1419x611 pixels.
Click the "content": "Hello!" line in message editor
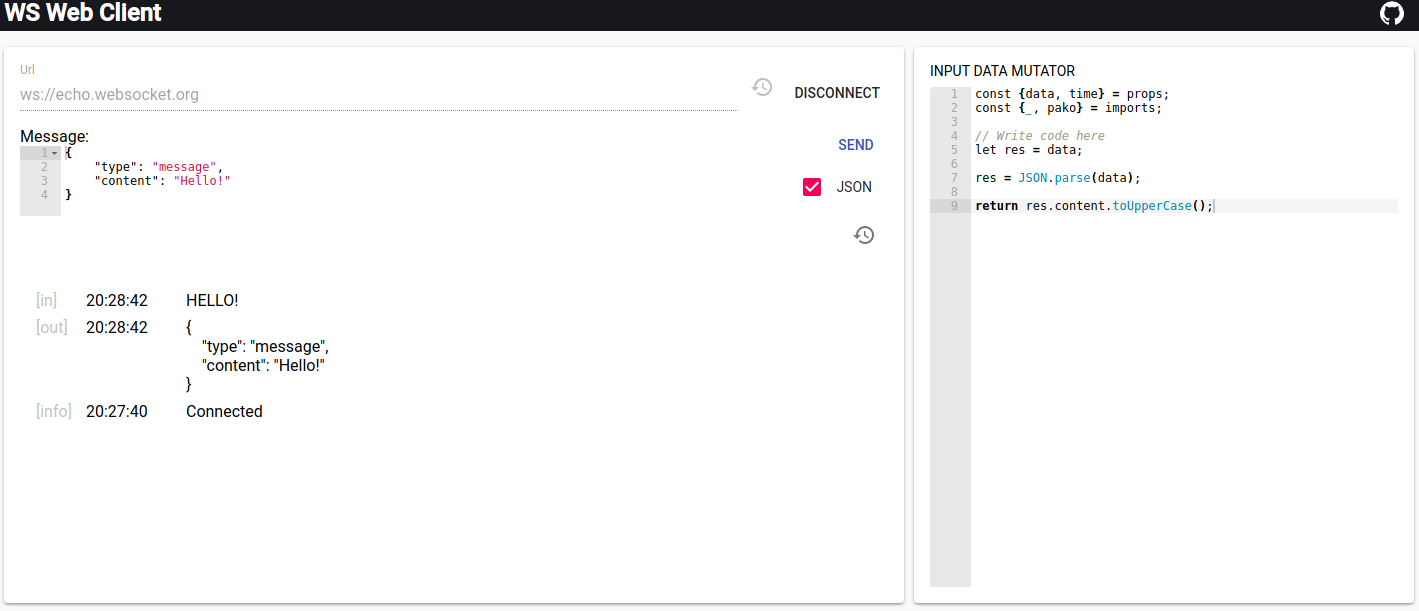(x=161, y=181)
